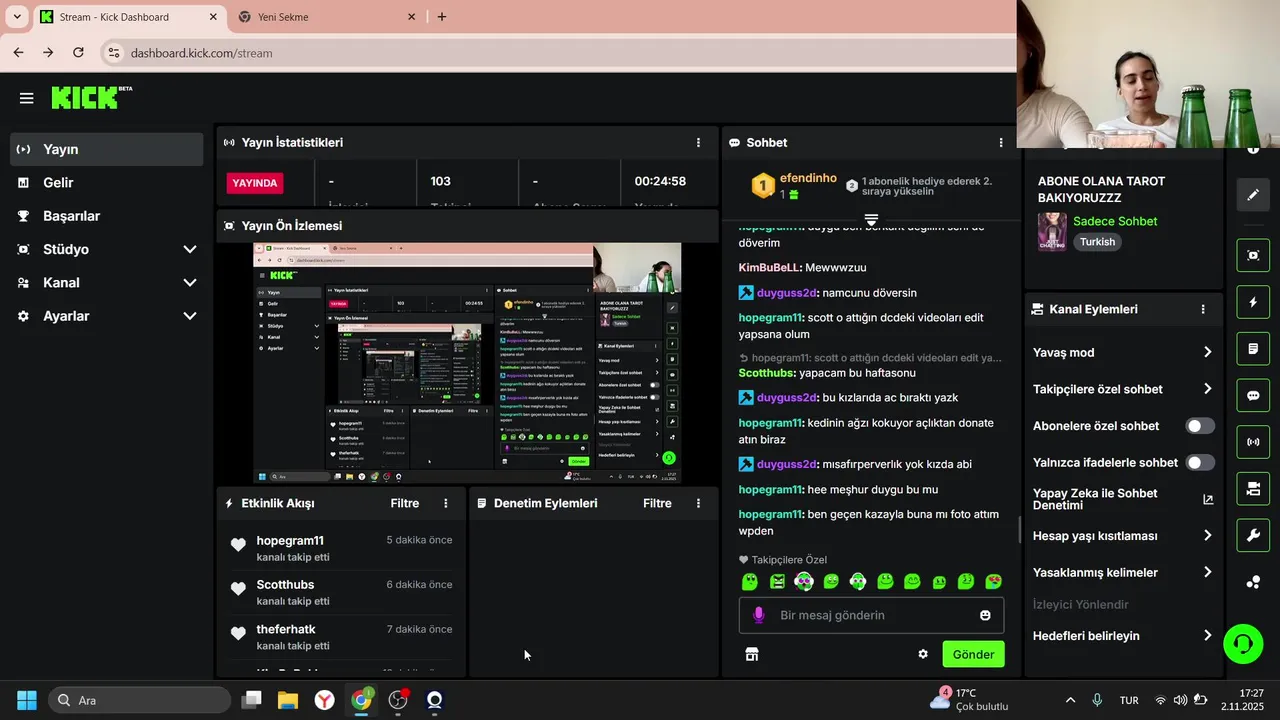1280x720 pixels.
Task: Insert the first green blob emote
Action: 750,581
